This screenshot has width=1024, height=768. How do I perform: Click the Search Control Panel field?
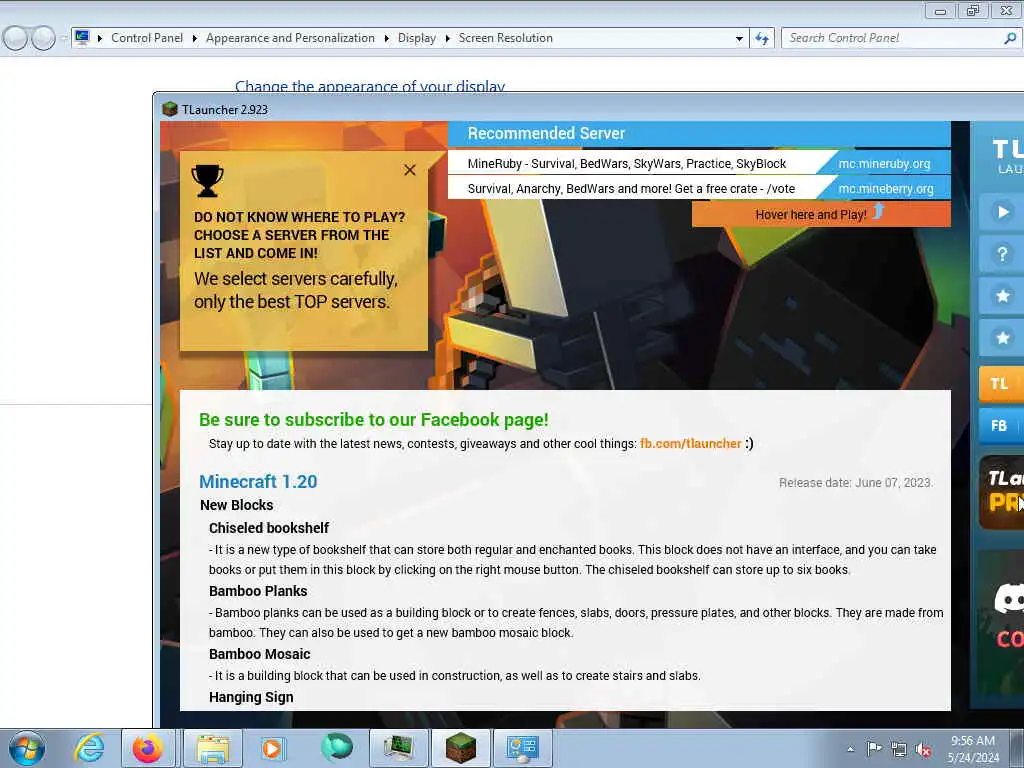tap(891, 38)
